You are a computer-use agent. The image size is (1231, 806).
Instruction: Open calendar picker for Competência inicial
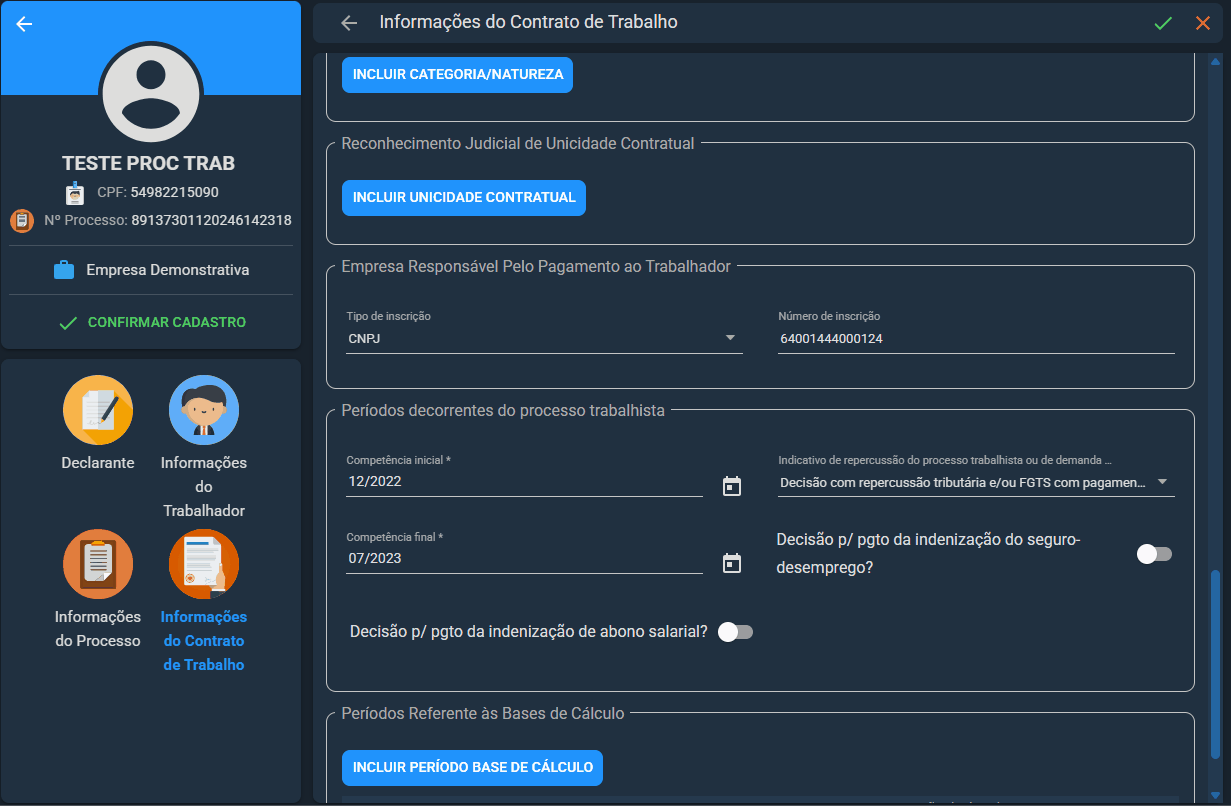732,486
